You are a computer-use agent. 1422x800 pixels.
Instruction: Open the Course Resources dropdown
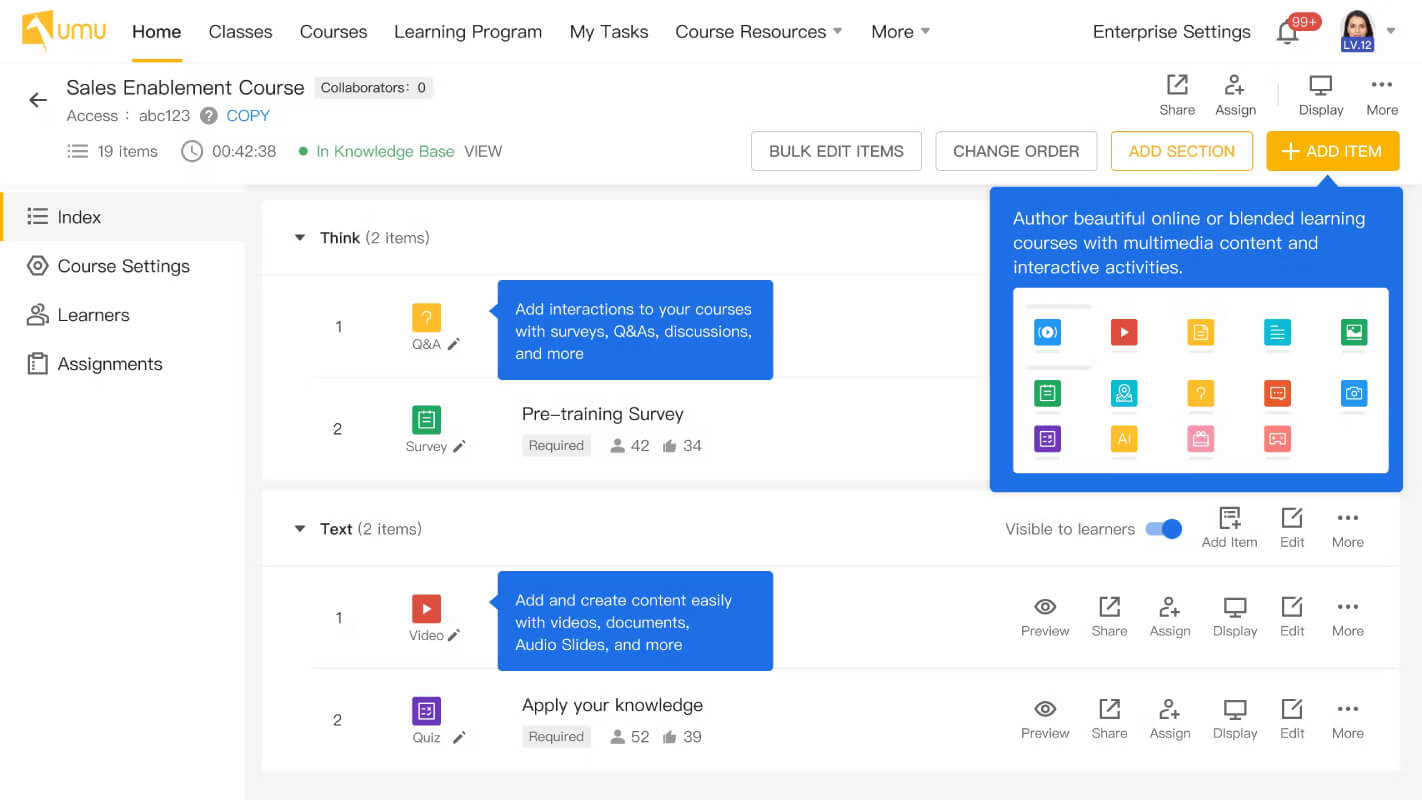point(759,32)
